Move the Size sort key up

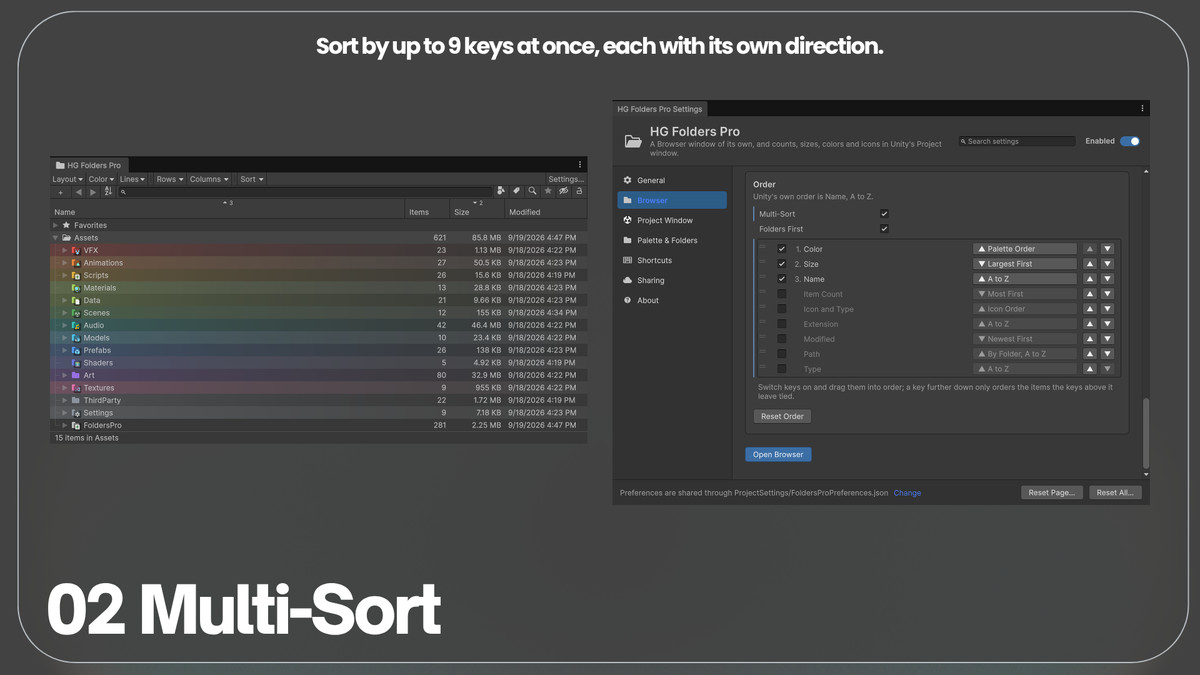[x=1091, y=264]
